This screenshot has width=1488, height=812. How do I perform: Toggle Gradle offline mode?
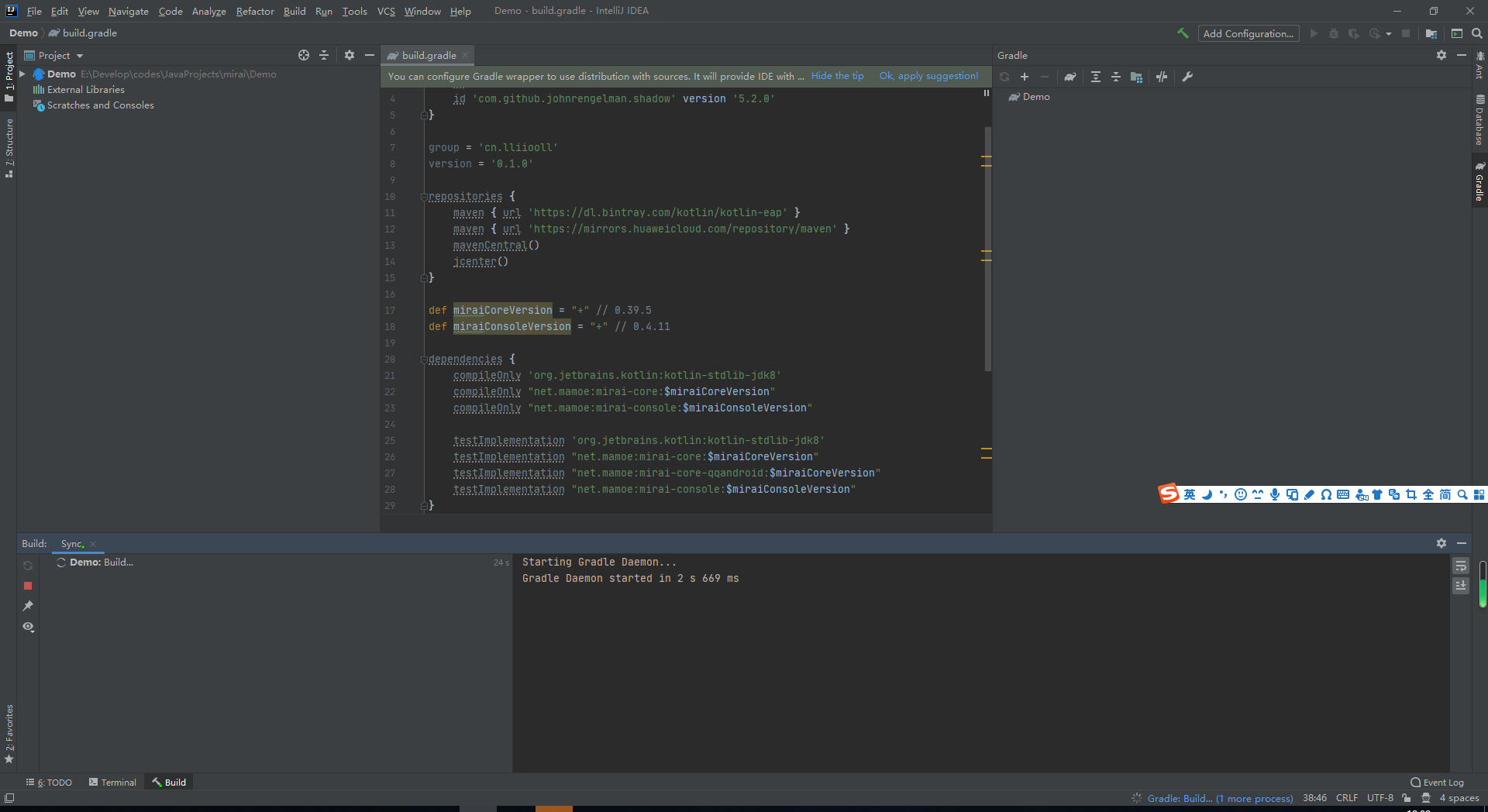click(x=1161, y=77)
